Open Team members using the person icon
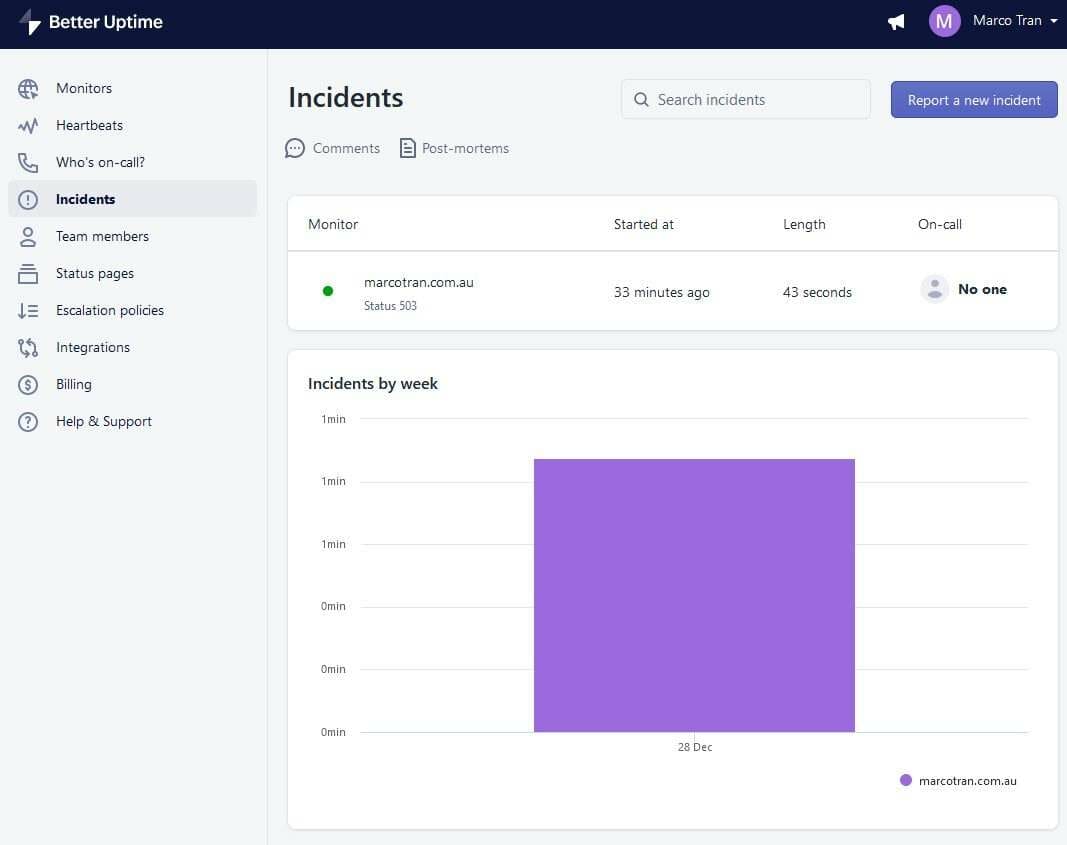This screenshot has height=845, width=1067. pyautogui.click(x=27, y=236)
